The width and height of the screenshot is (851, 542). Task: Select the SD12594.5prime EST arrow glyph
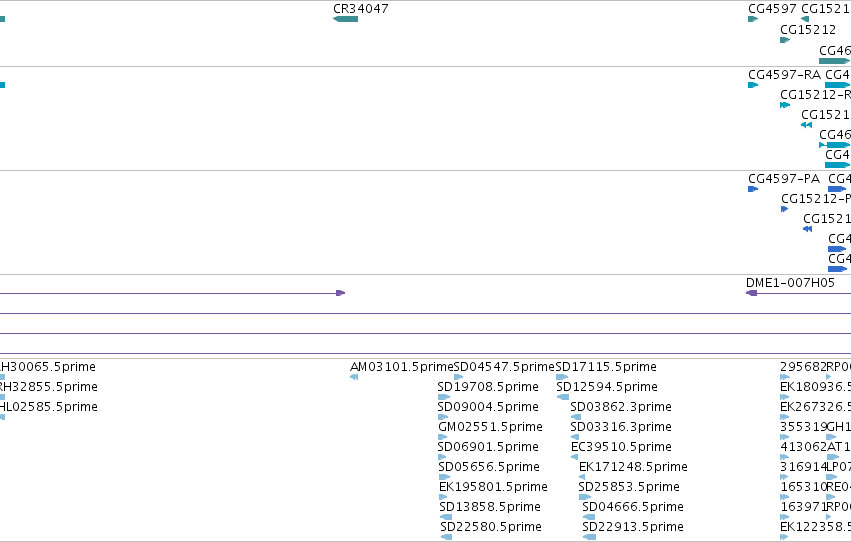point(563,397)
